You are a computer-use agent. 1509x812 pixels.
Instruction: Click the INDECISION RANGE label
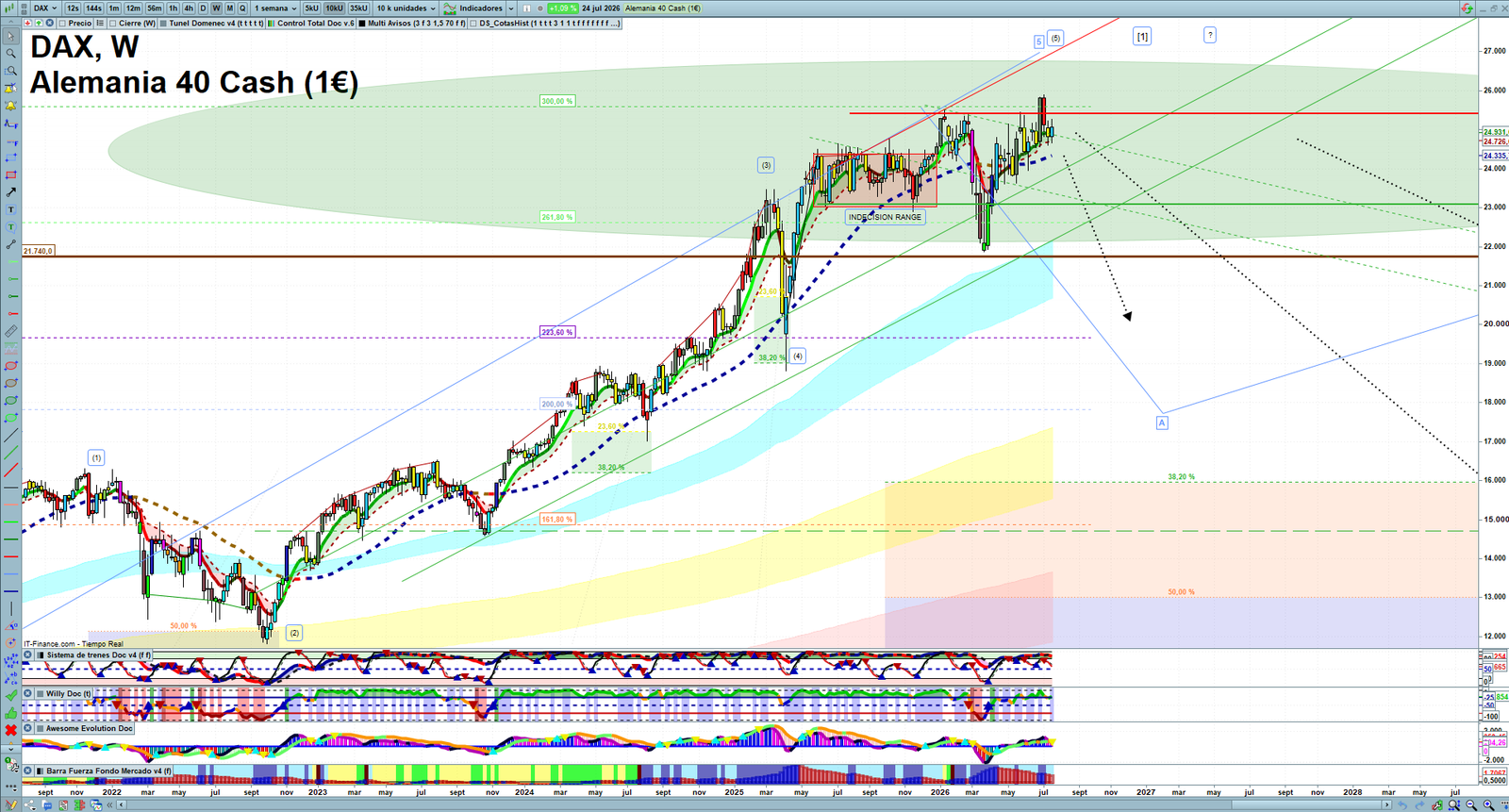tap(885, 217)
